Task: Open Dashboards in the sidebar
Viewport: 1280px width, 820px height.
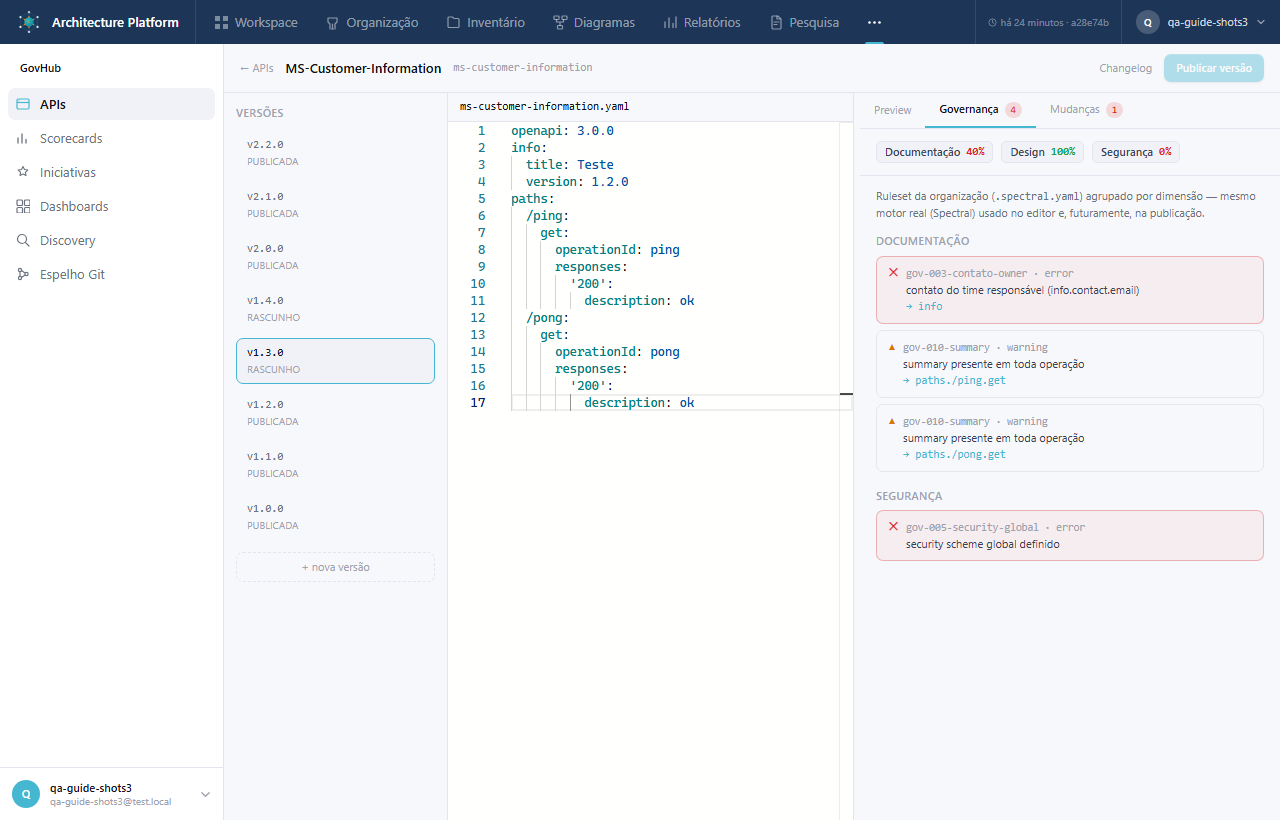Action: pyautogui.click(x=111, y=206)
